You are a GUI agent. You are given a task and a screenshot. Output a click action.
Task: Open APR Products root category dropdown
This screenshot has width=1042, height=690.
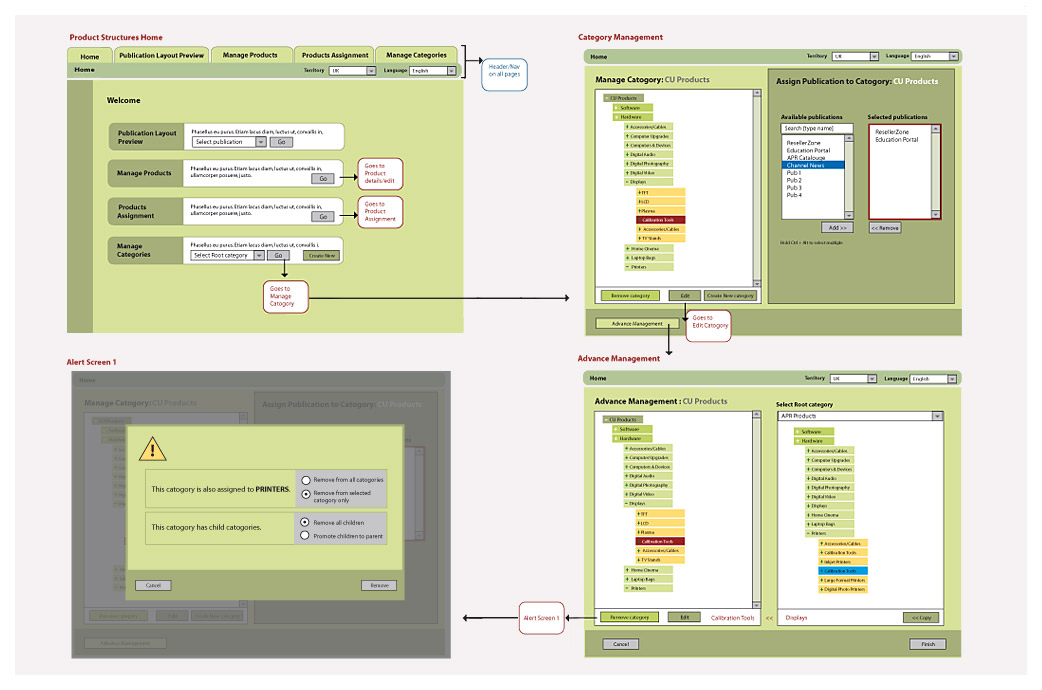tap(860, 416)
